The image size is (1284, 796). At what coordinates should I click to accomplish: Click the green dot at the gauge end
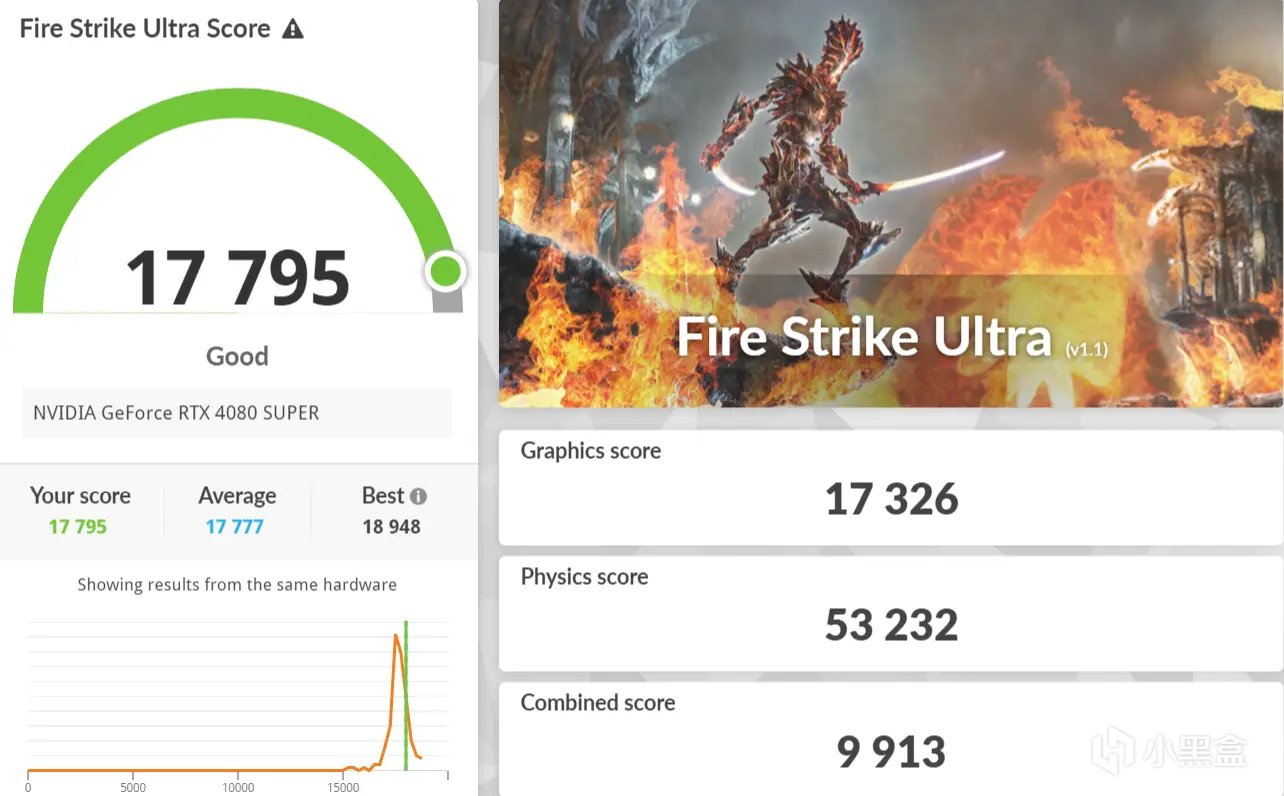click(x=445, y=271)
